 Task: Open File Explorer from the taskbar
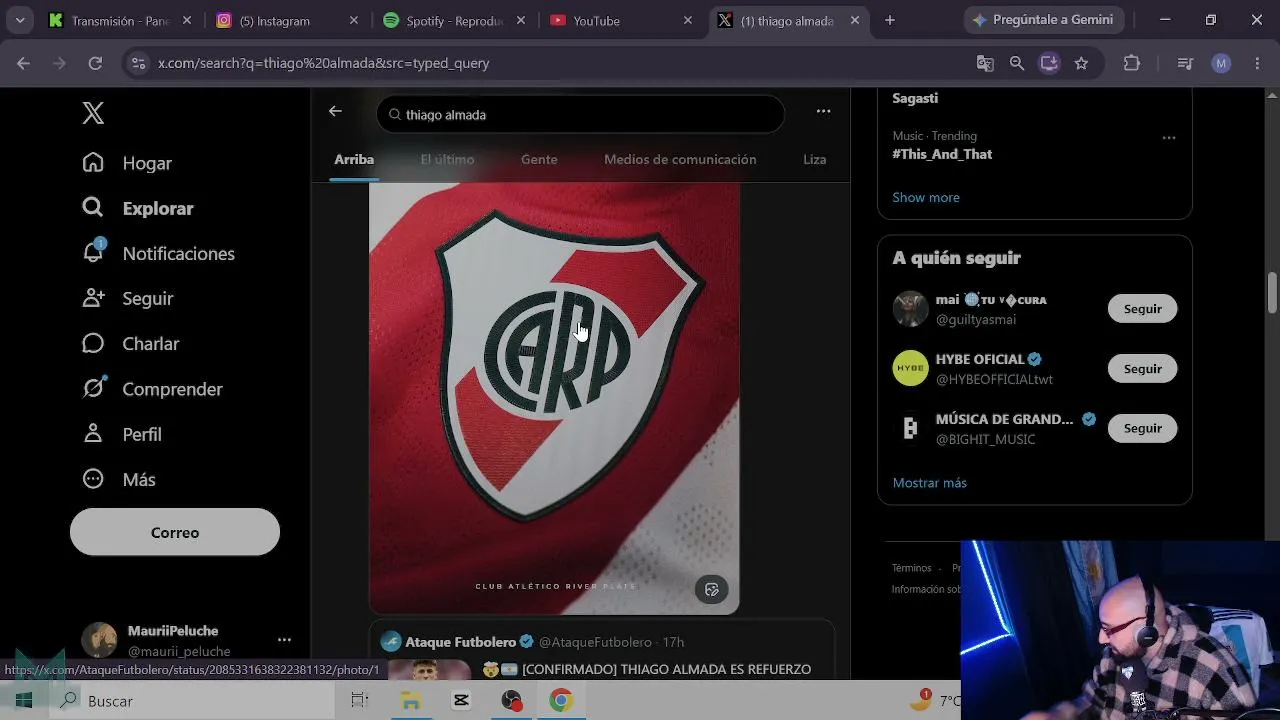click(411, 701)
